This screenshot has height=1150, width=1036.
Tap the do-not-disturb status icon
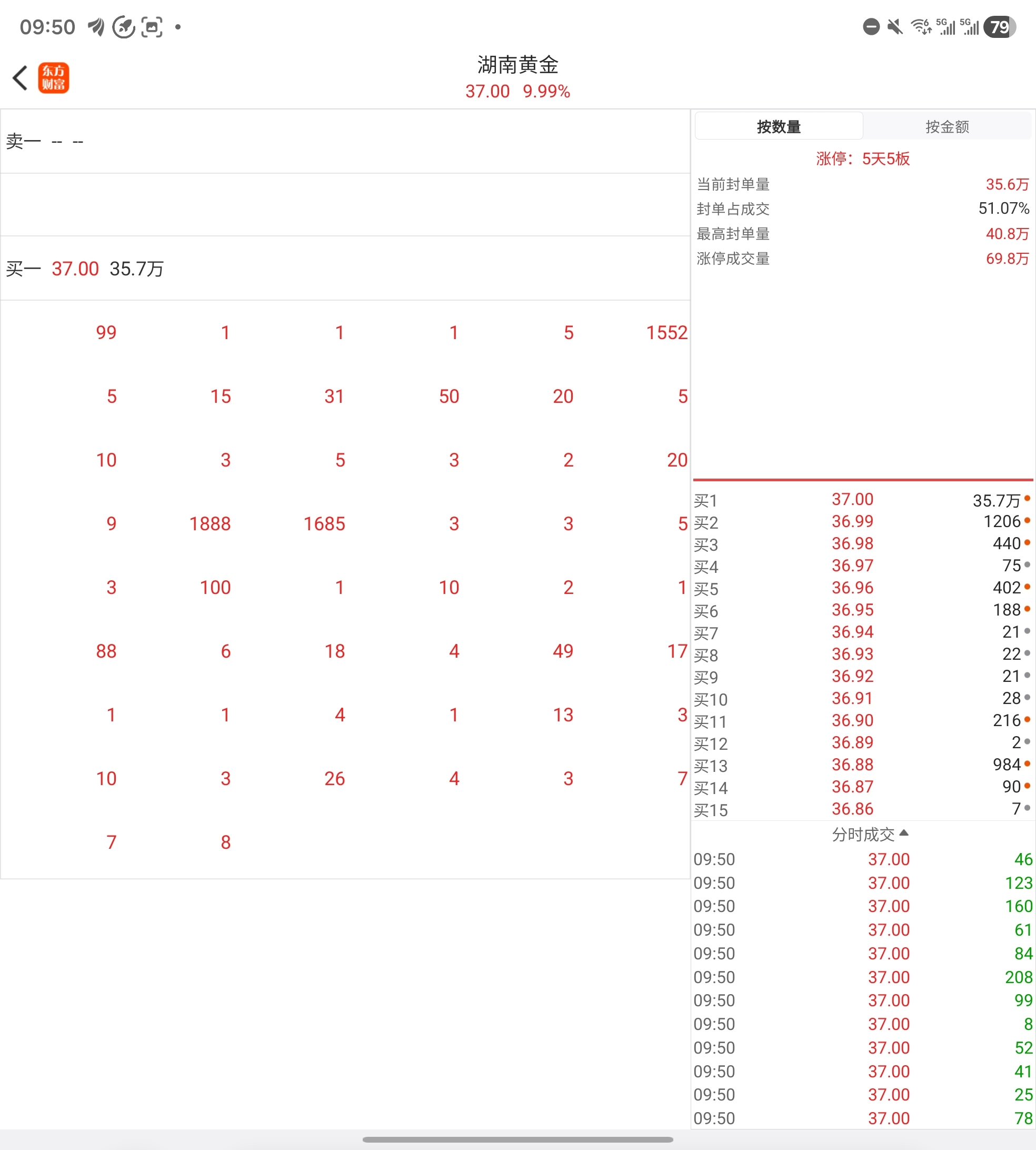pyautogui.click(x=871, y=27)
